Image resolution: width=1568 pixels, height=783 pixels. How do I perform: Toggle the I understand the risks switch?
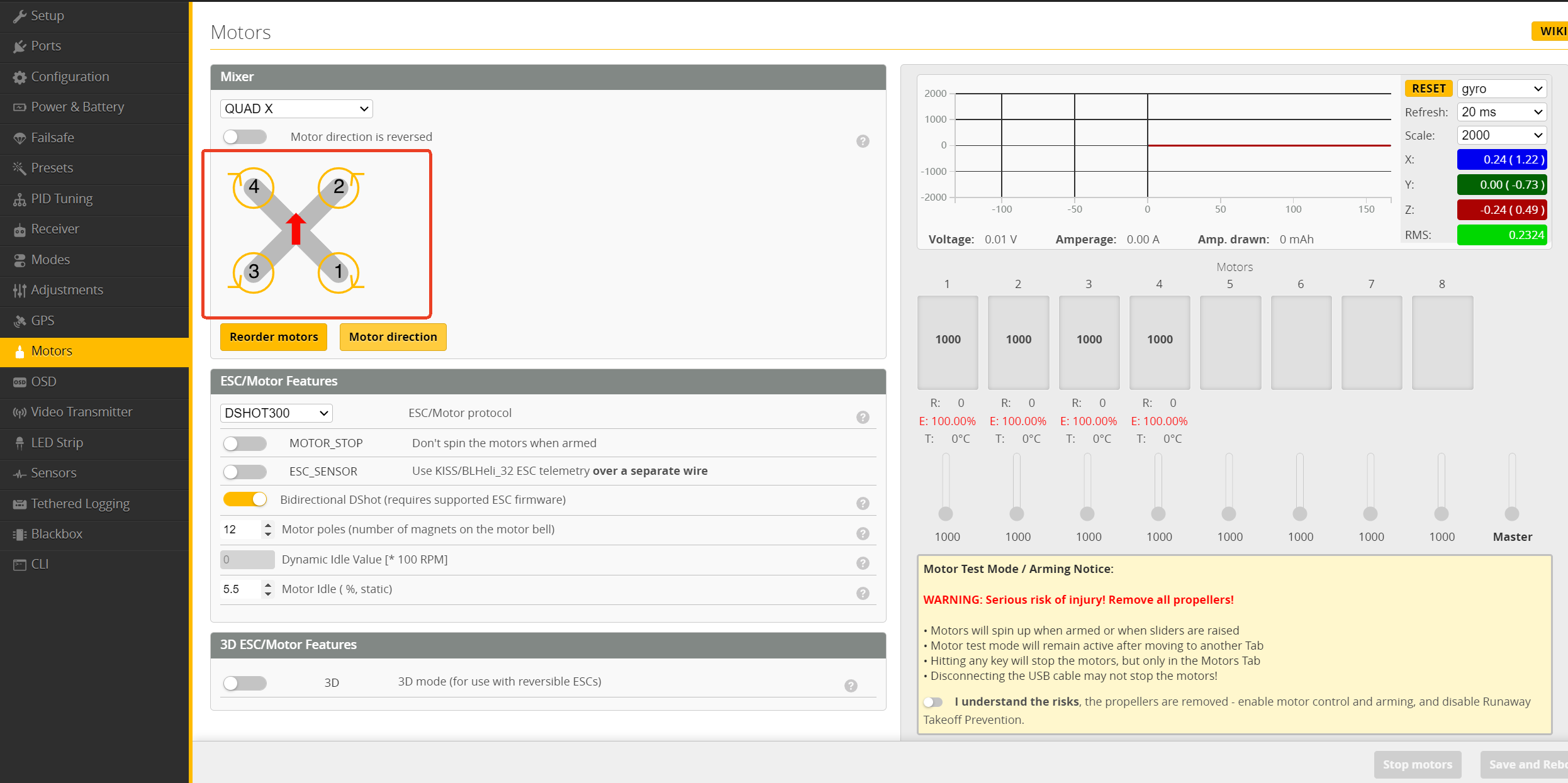point(933,702)
